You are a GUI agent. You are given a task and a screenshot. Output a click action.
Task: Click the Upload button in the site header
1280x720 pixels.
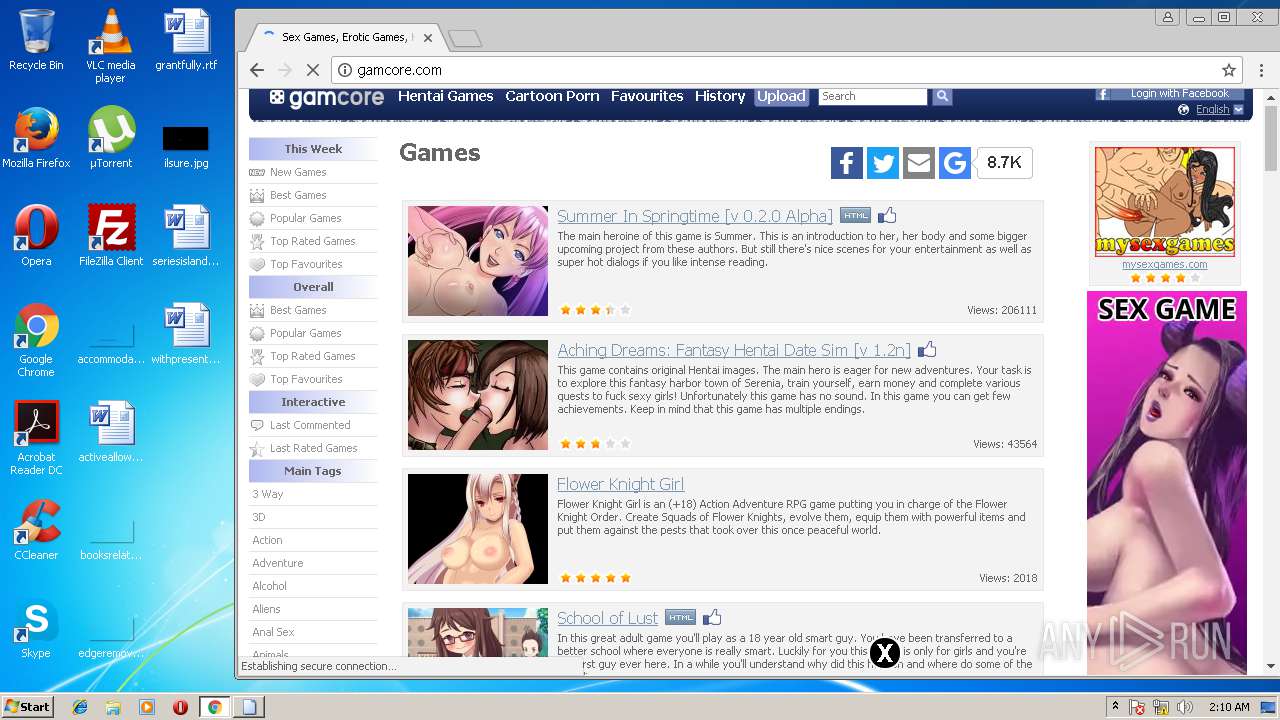pyautogui.click(x=781, y=96)
